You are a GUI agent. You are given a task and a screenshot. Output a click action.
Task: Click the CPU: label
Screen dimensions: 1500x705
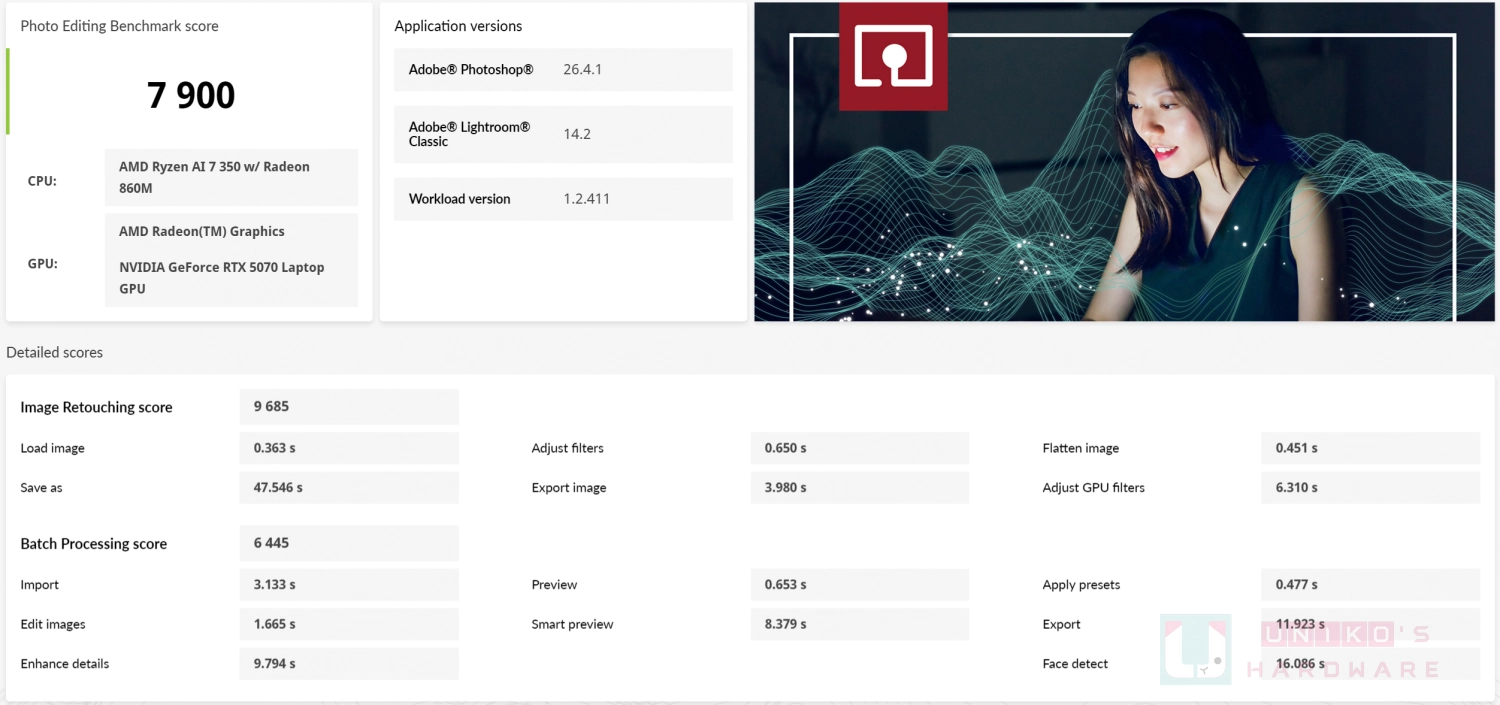42,181
